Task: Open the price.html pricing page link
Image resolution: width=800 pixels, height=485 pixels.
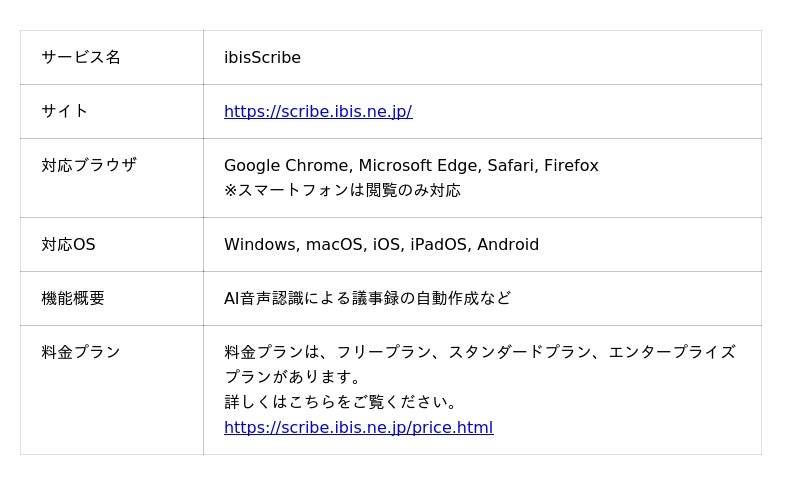Action: [x=358, y=427]
